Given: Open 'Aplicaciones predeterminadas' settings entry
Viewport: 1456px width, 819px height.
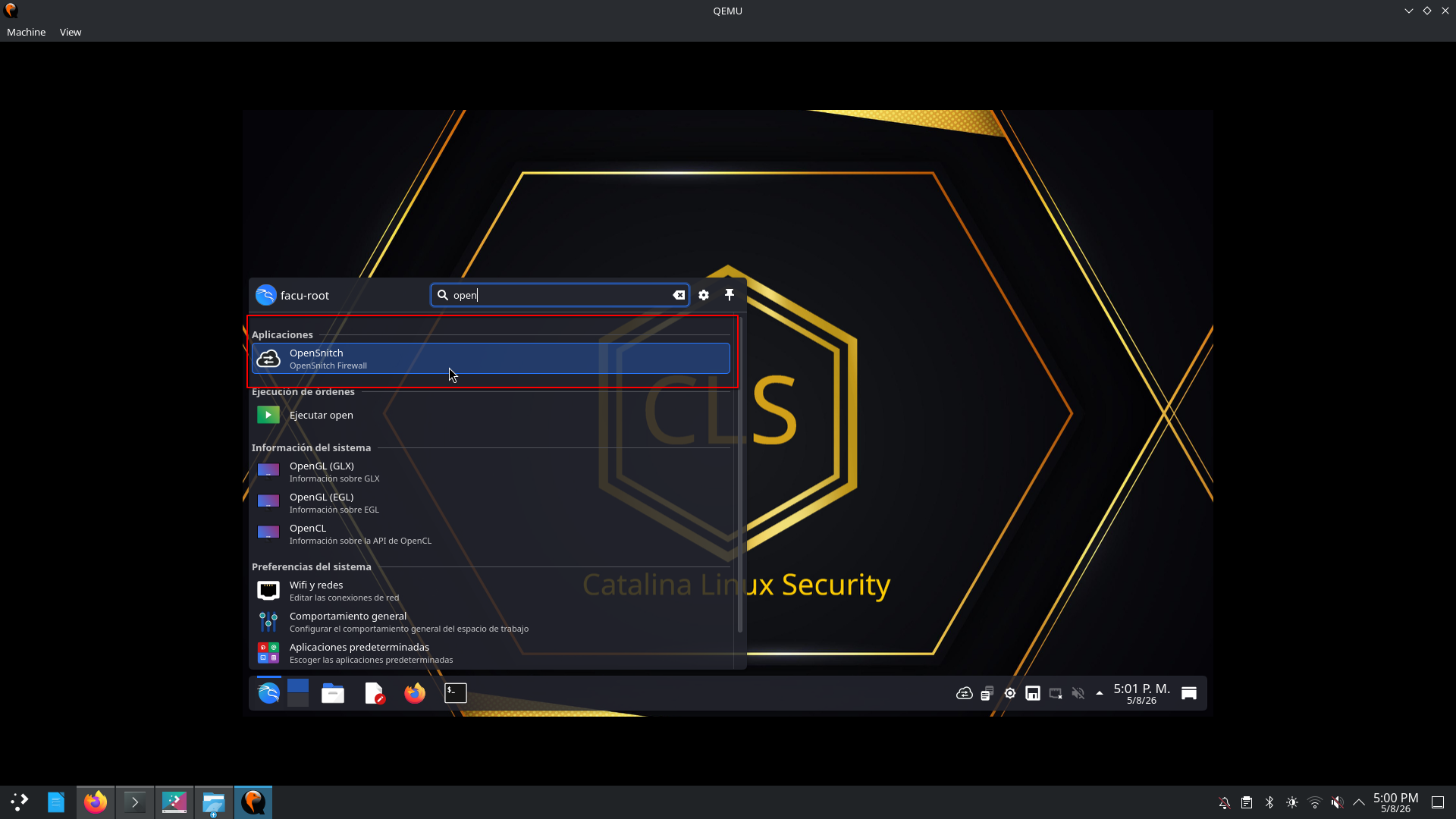Looking at the screenshot, I should click(x=491, y=653).
